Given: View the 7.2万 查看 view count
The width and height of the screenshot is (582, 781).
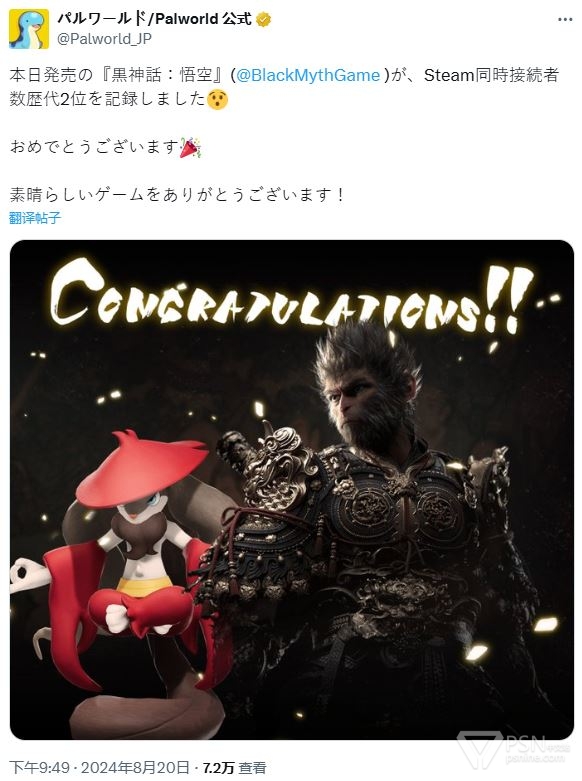Looking at the screenshot, I should 234,768.
